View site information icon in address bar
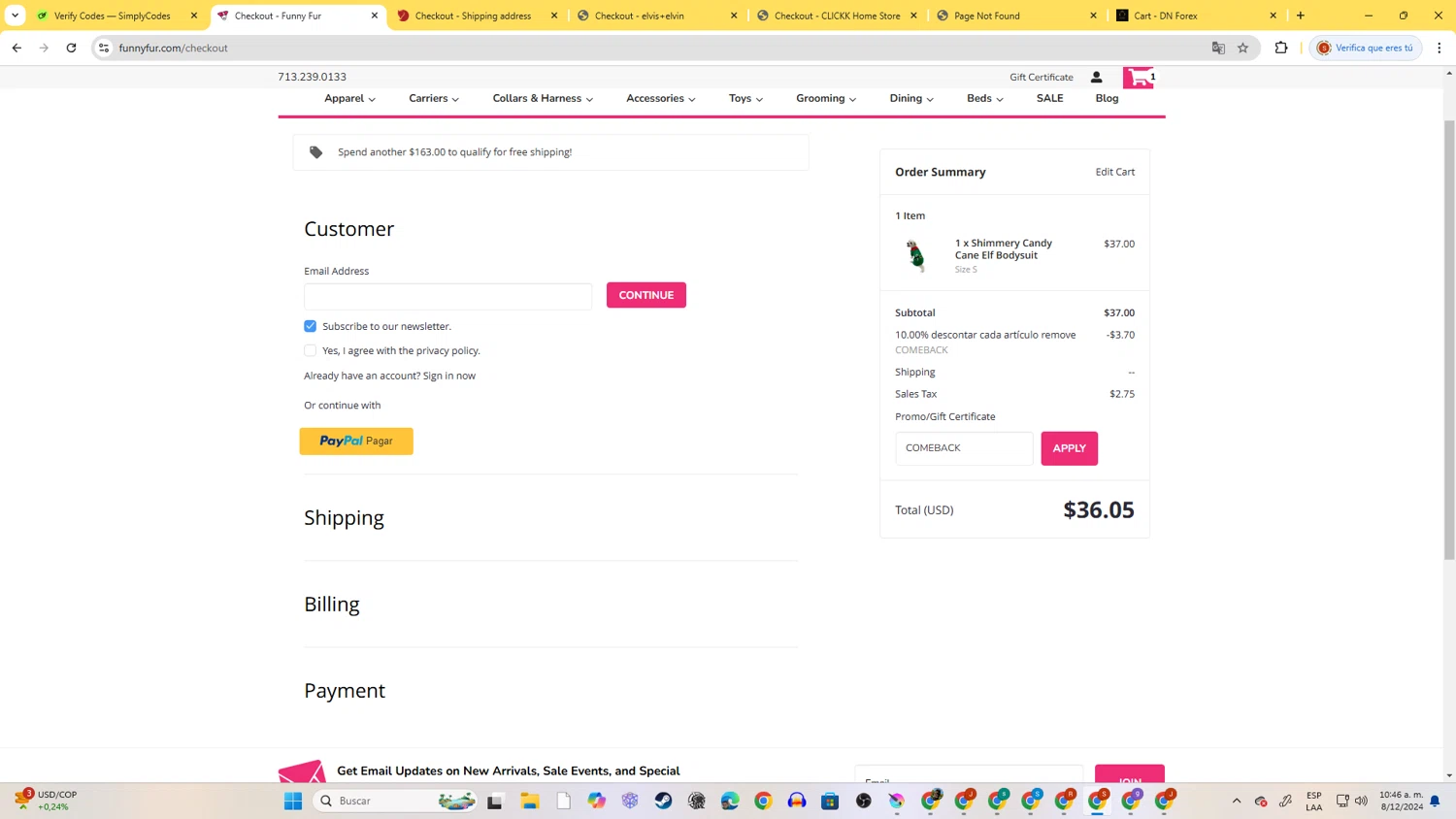 tap(104, 48)
